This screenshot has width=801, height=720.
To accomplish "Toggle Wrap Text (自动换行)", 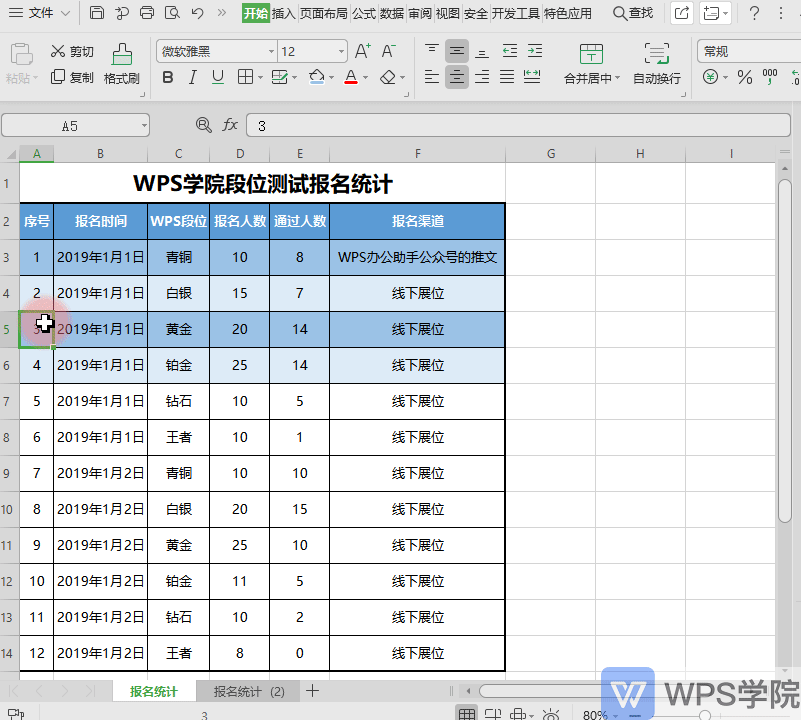I will (656, 63).
